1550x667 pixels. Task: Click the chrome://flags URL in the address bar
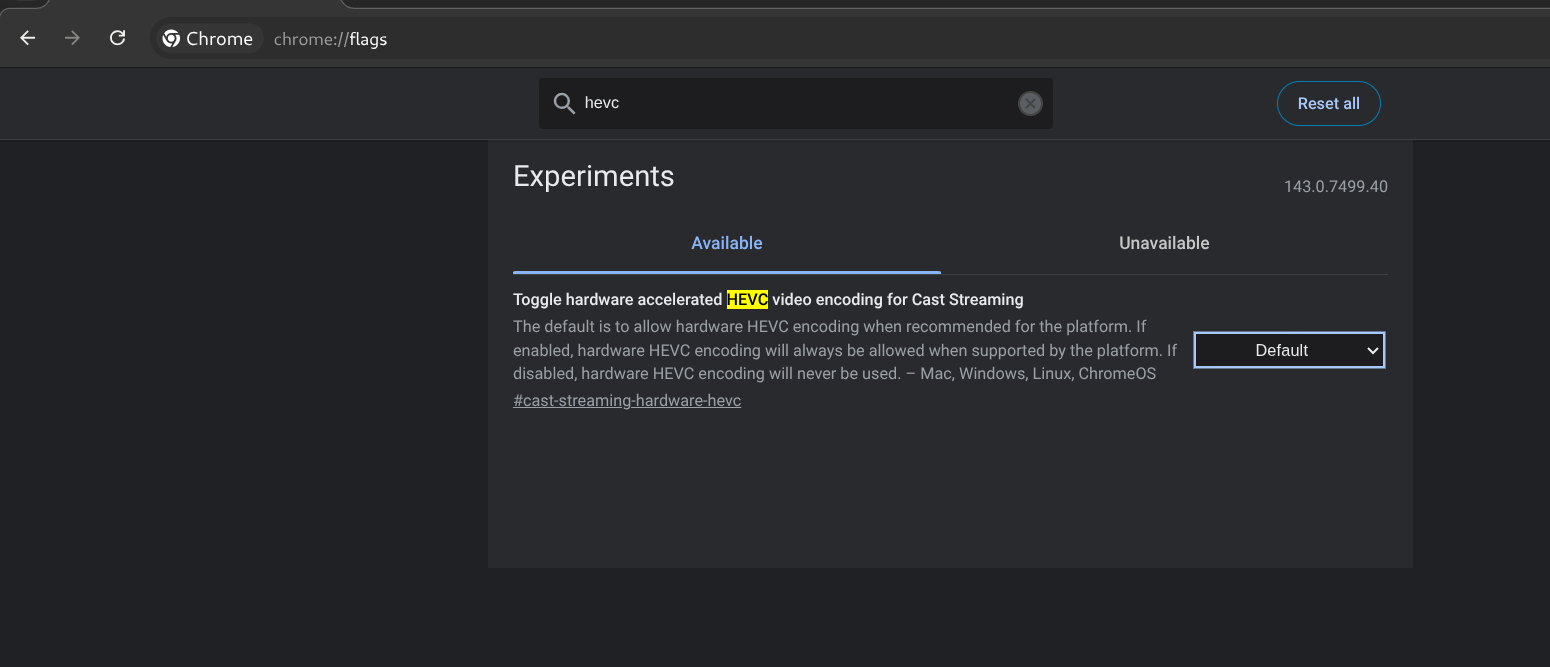(330, 40)
